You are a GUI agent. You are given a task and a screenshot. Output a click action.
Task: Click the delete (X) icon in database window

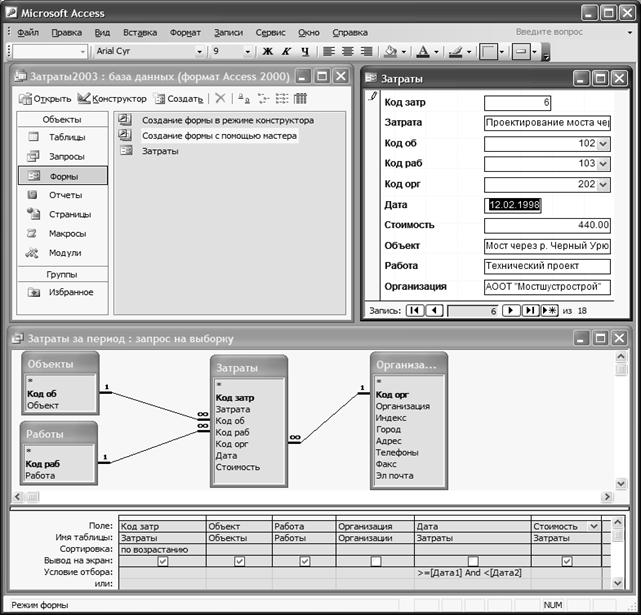[x=220, y=99]
